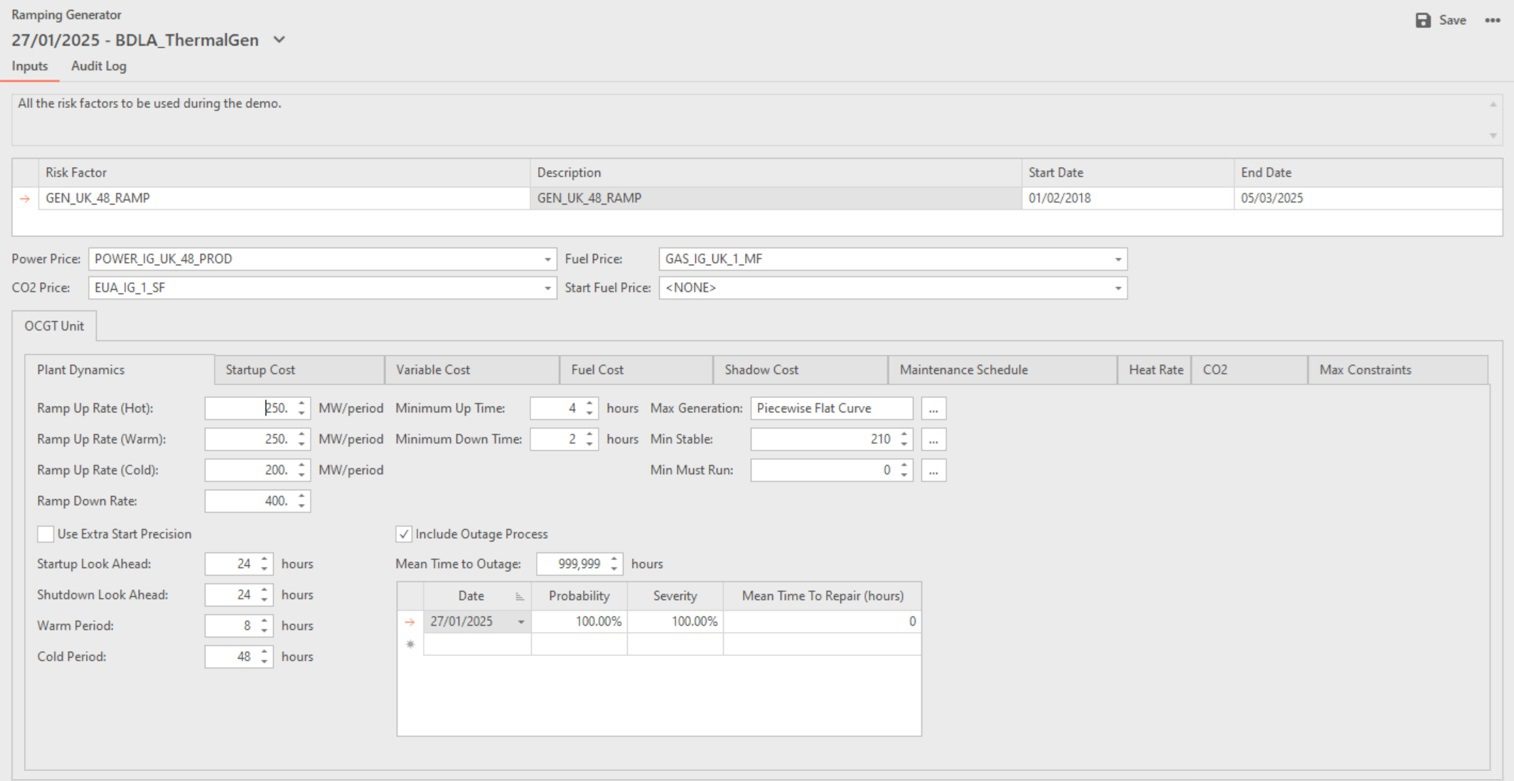Click the Ramp Up Rate (Warm) stepper arrows
The height and width of the screenshot is (781, 1514).
302,439
